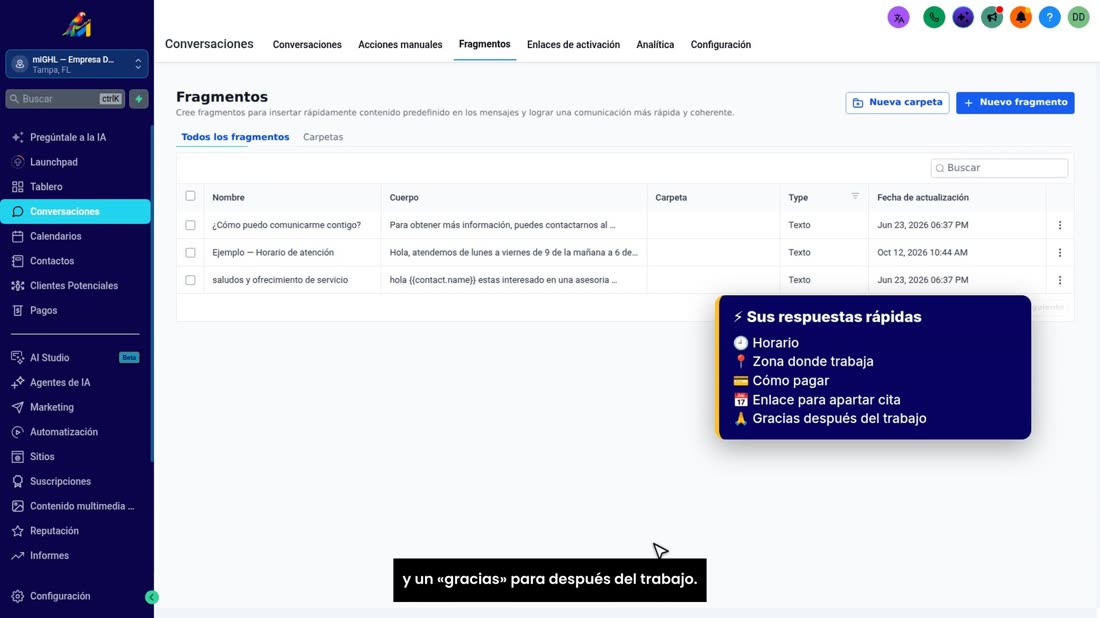Open row menu for Ejemplo — Horario de atención
The image size is (1100, 618).
tap(1059, 253)
